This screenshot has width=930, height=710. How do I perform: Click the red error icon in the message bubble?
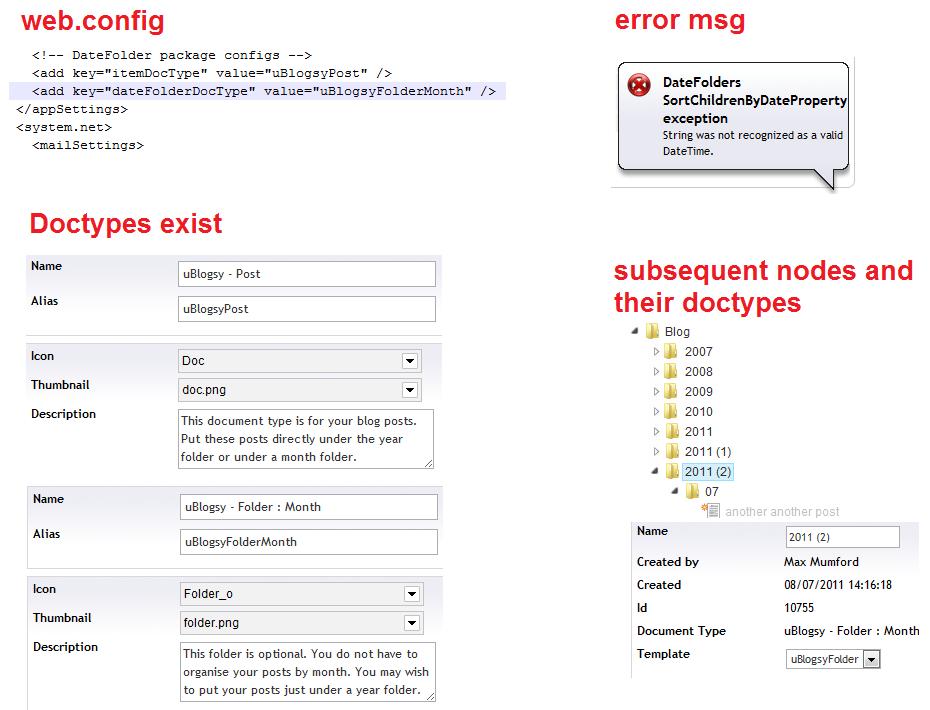[639, 85]
